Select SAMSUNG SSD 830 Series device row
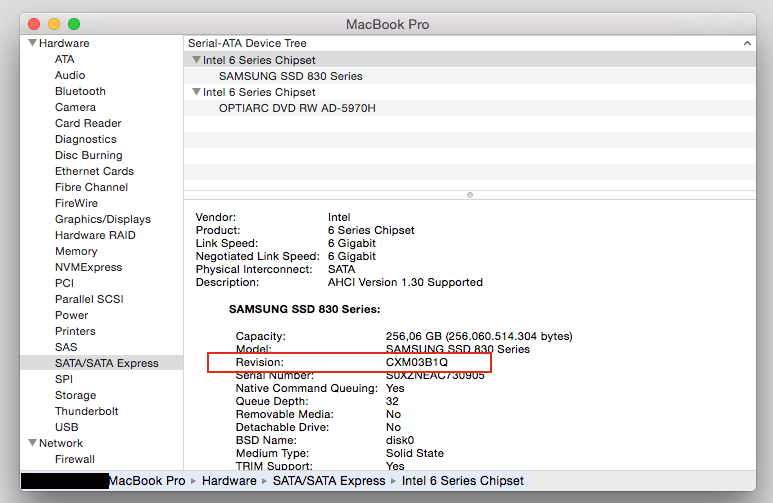 click(x=469, y=76)
